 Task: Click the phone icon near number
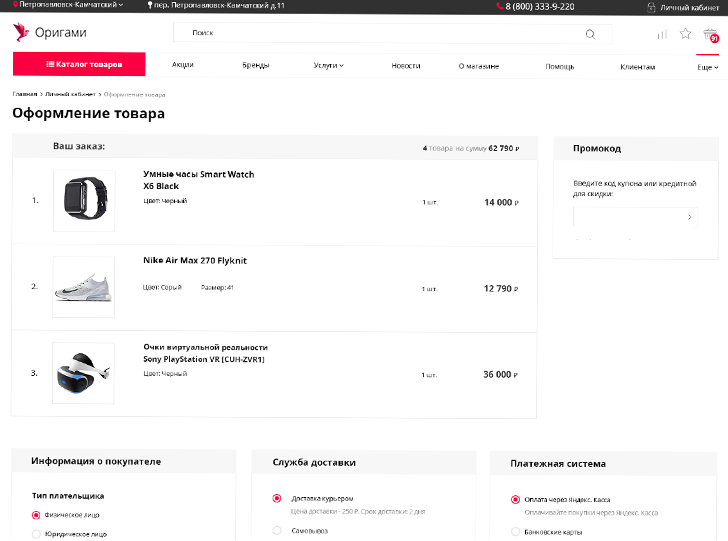(500, 6)
